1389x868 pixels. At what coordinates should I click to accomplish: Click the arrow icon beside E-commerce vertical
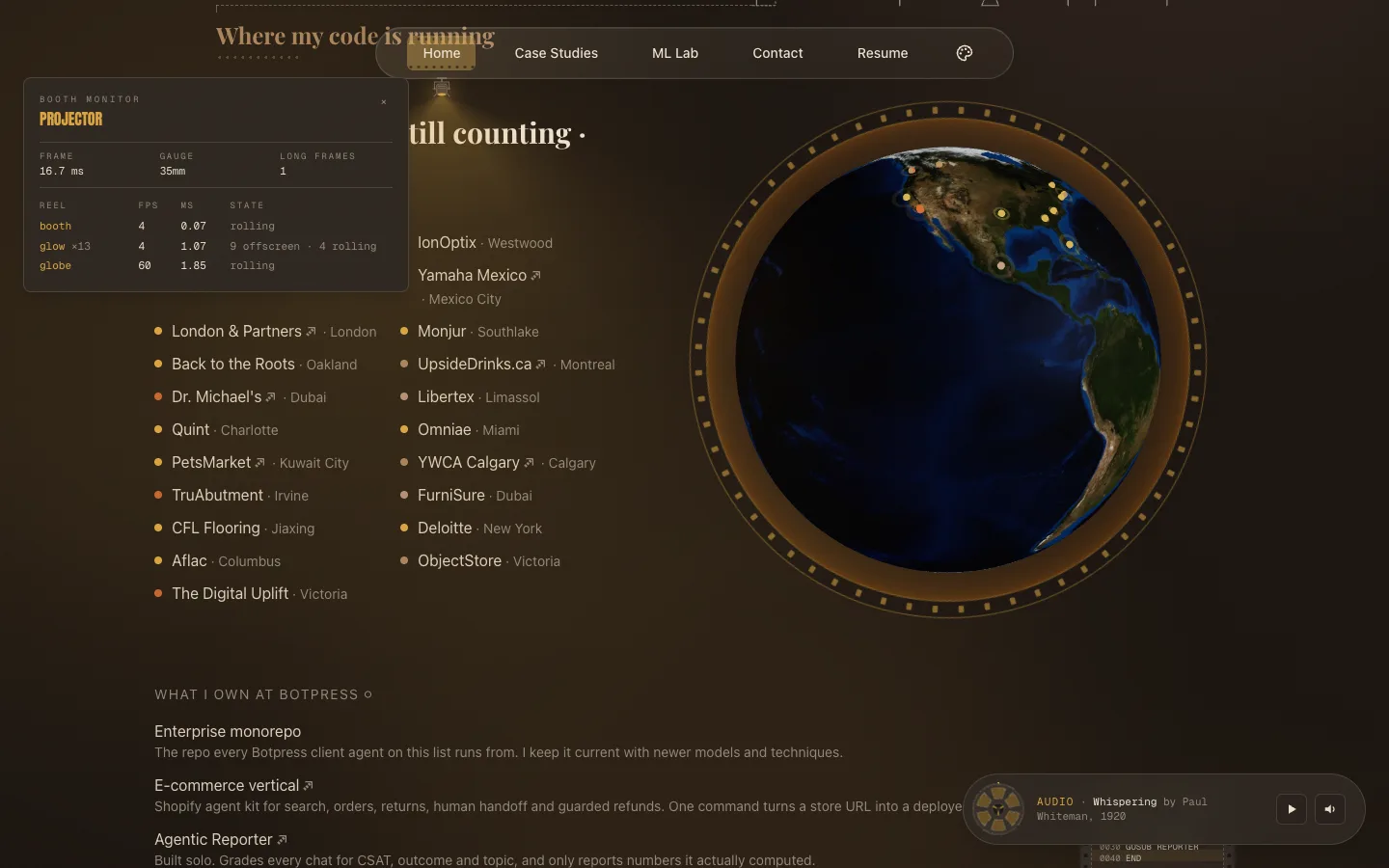pyautogui.click(x=309, y=786)
